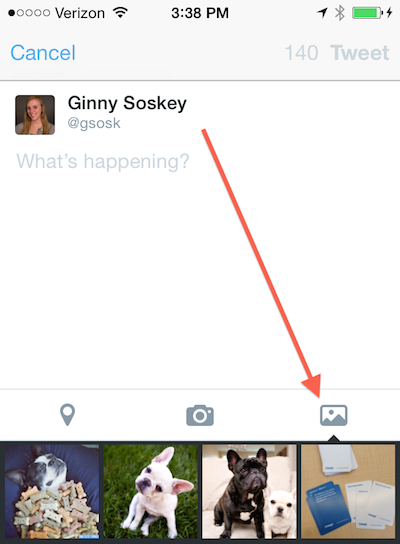Select white puppy on grass photo
Screen dimensions: 400x544
[151, 492]
